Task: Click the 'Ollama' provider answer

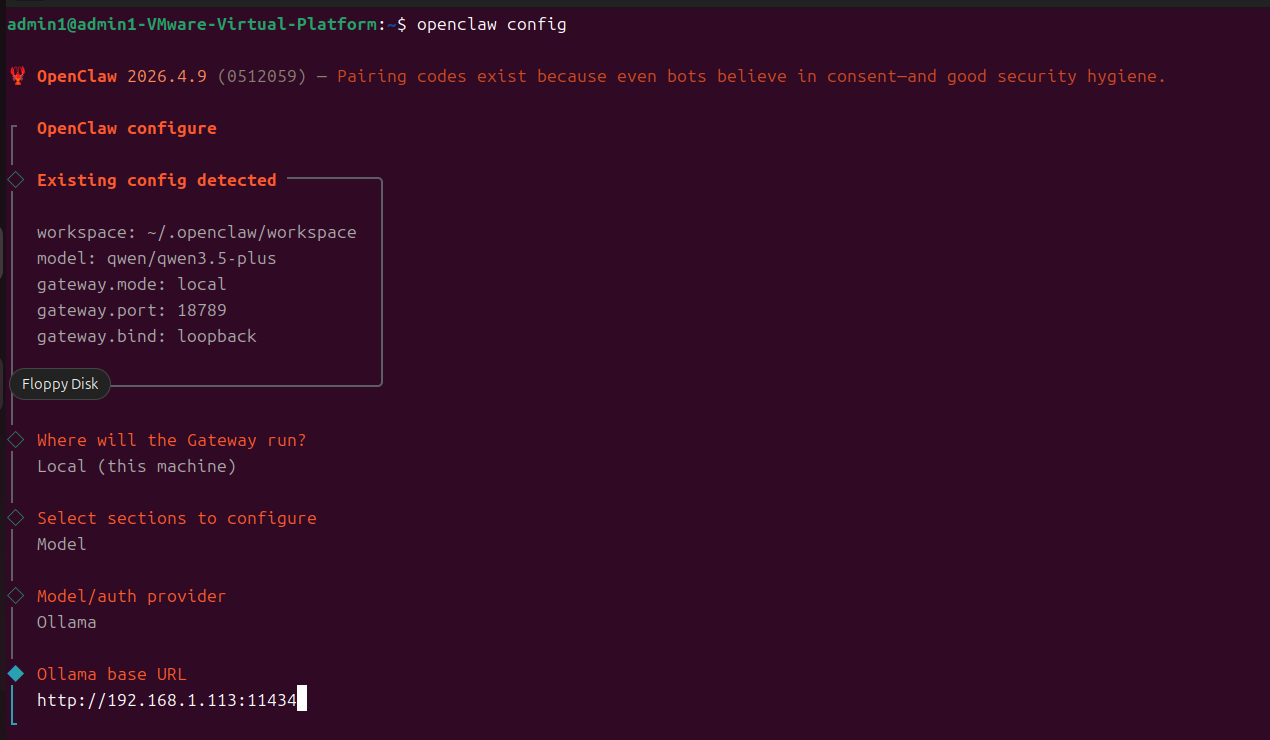Action: [67, 622]
